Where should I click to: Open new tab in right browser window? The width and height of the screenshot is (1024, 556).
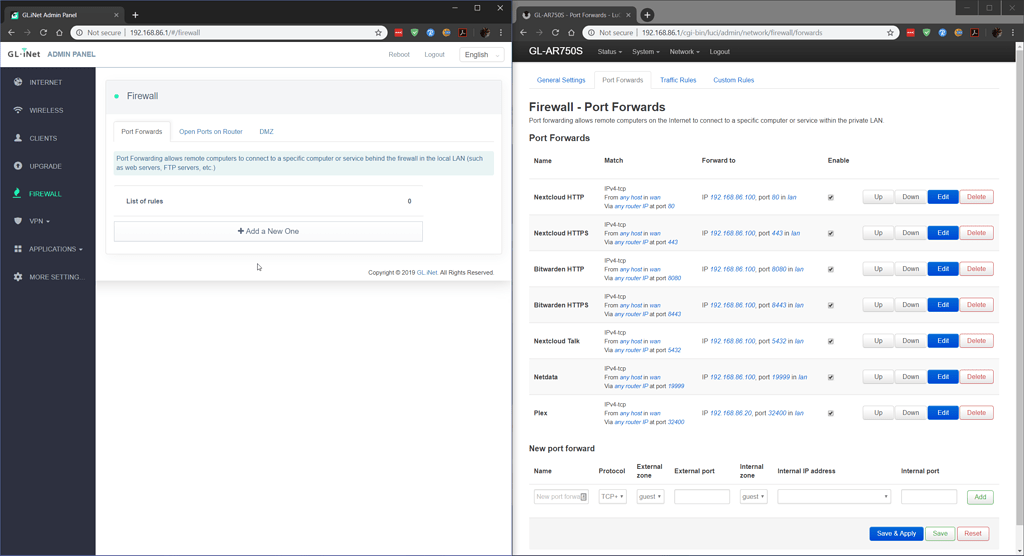(x=647, y=15)
